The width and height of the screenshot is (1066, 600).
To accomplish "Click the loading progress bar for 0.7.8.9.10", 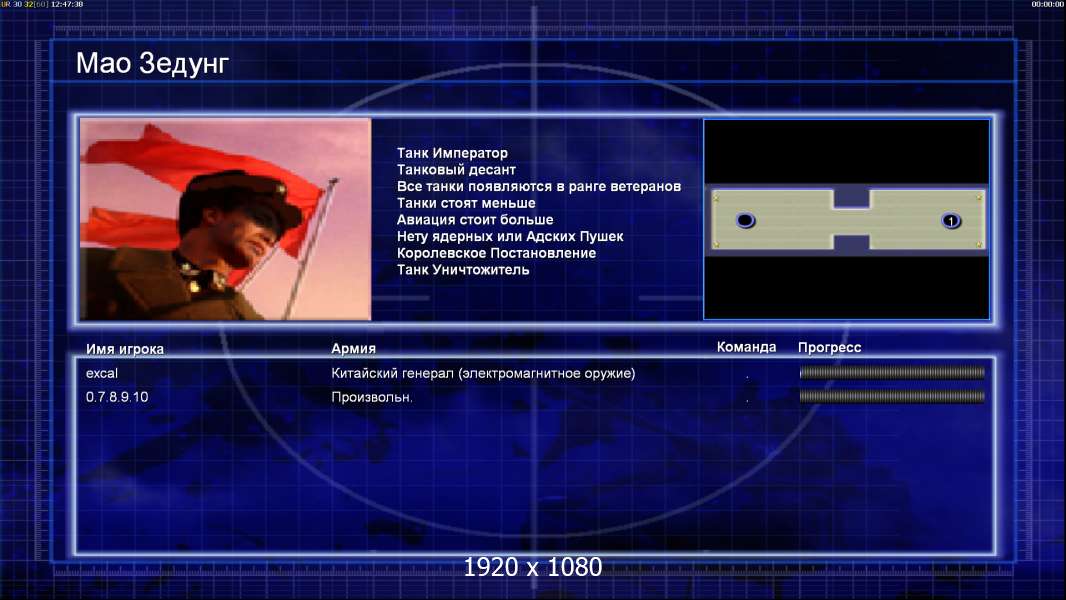I will click(892, 396).
